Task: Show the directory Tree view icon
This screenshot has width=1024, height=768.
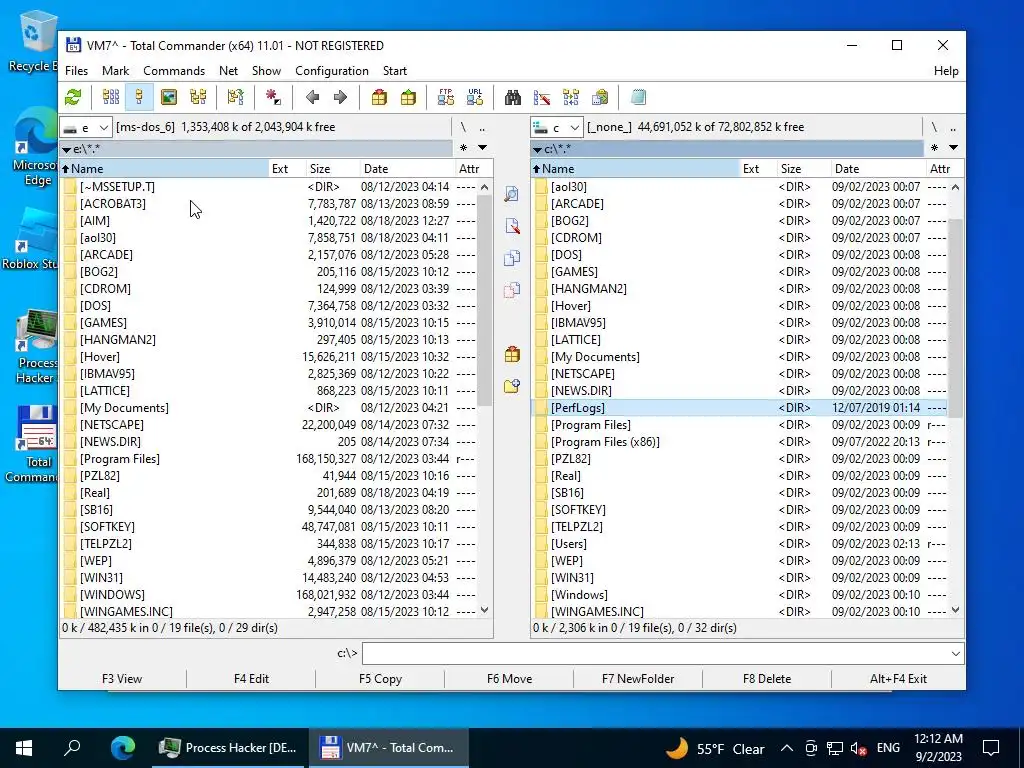Action: click(x=198, y=97)
